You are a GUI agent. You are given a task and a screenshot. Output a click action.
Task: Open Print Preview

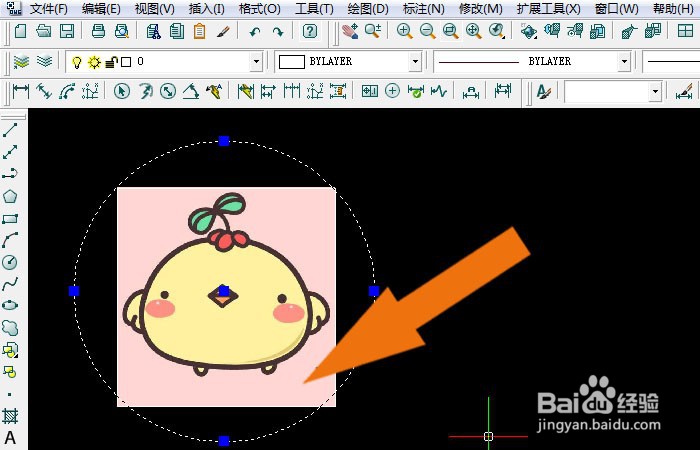coord(121,31)
